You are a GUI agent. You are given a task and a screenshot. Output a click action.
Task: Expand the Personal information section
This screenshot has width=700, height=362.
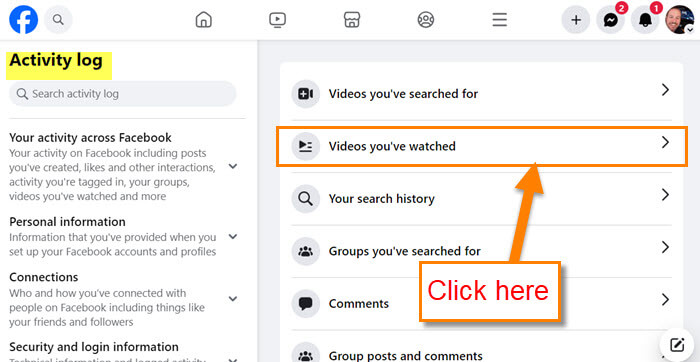233,237
